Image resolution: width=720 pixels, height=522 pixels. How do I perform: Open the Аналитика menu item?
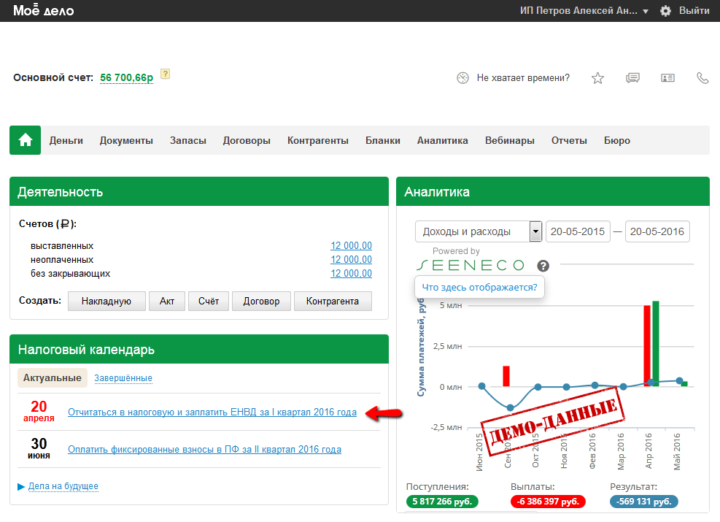(442, 140)
